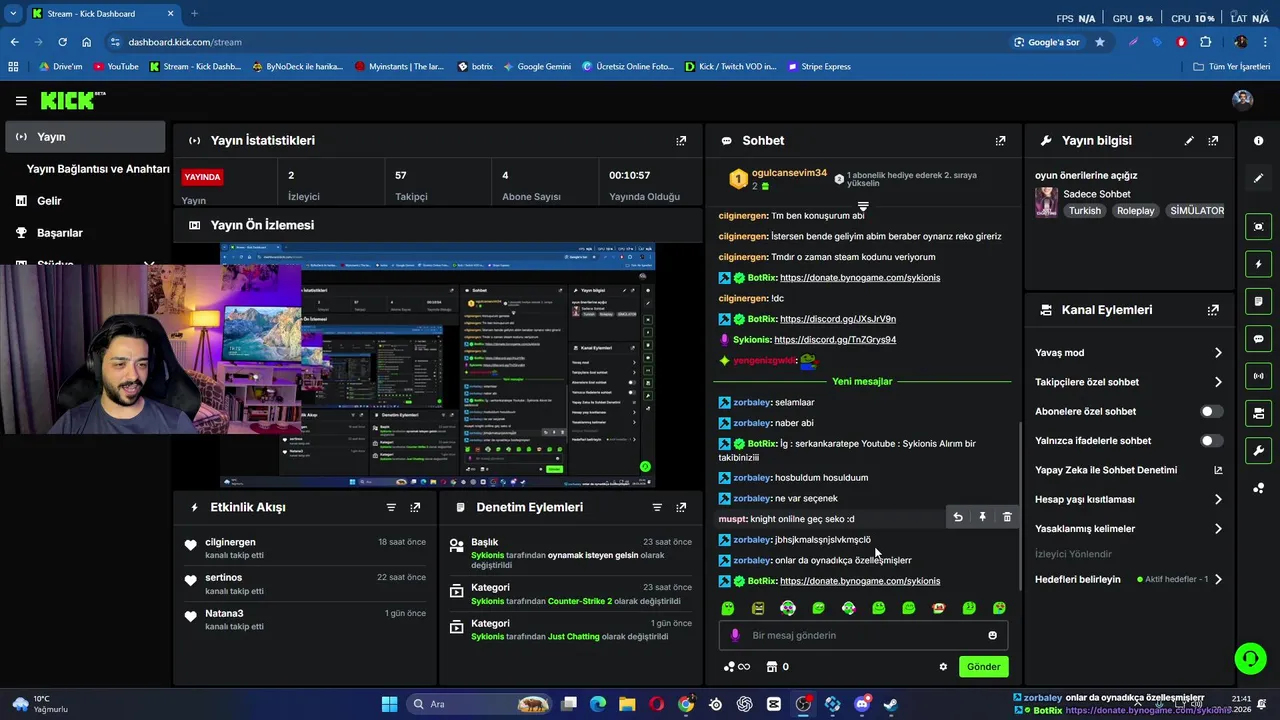
Task: Toggle the chat bubble panel icon in sidebar
Action: (x=1258, y=339)
